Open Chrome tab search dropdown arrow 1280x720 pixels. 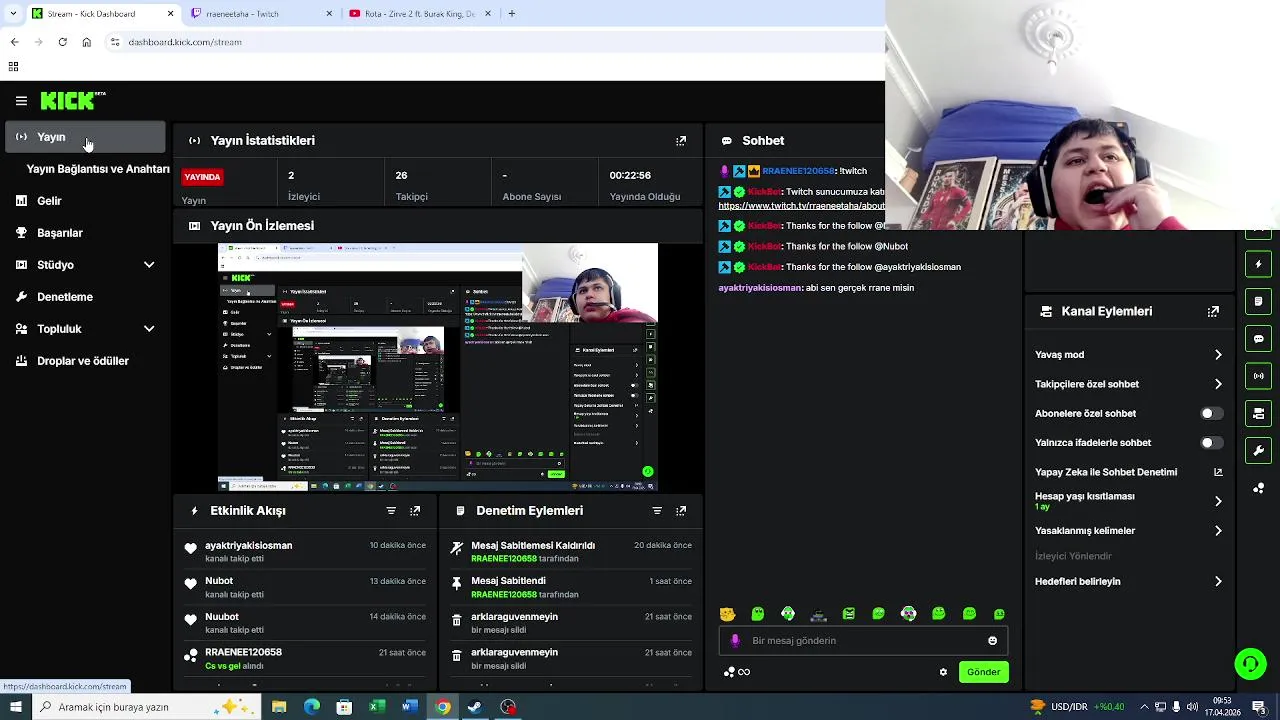click(x=13, y=14)
